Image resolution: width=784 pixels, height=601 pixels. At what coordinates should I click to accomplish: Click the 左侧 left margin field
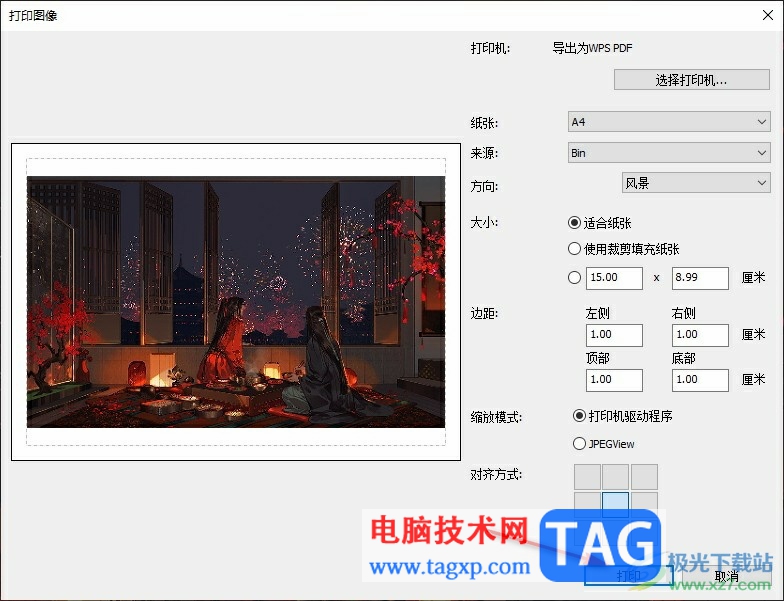click(x=614, y=335)
